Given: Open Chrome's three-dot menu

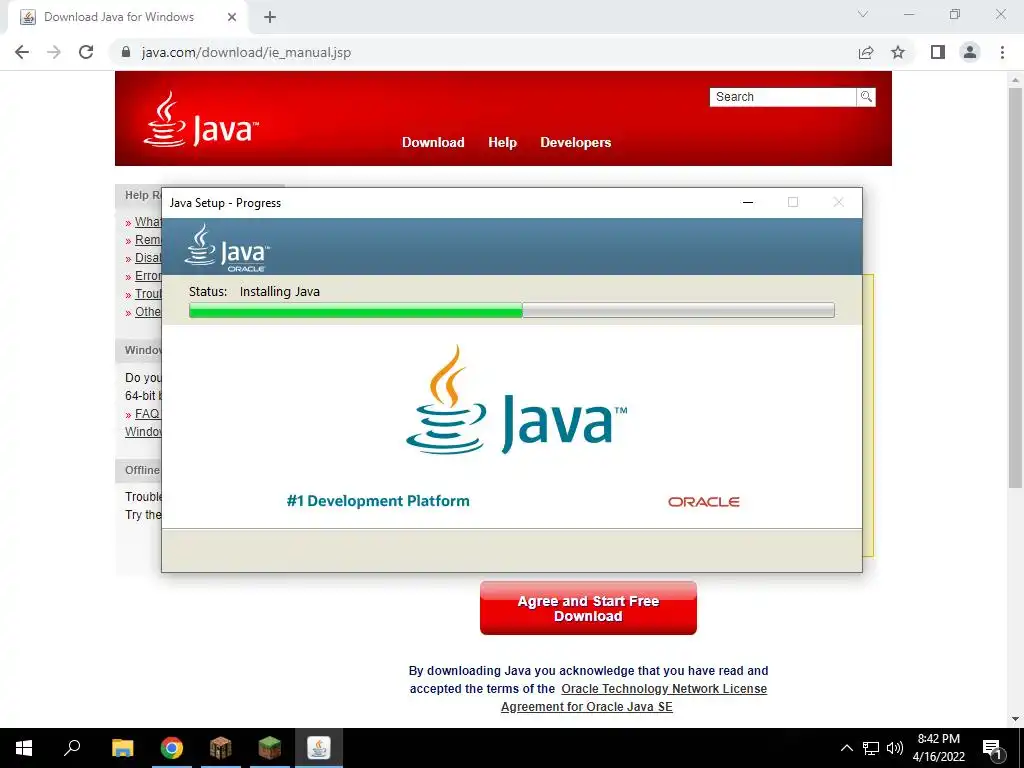Looking at the screenshot, I should click(x=1002, y=52).
